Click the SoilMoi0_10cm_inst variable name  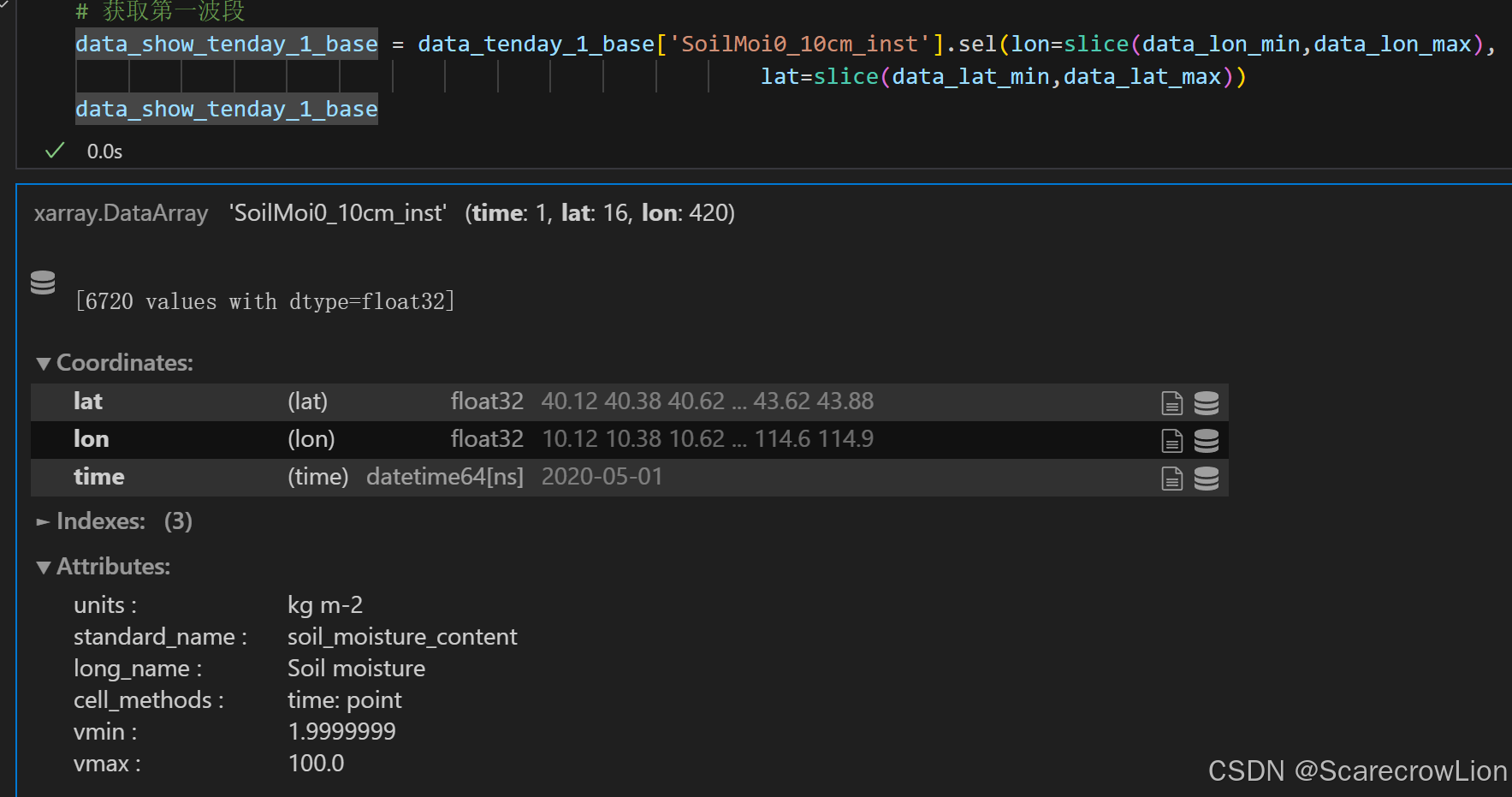click(x=336, y=212)
